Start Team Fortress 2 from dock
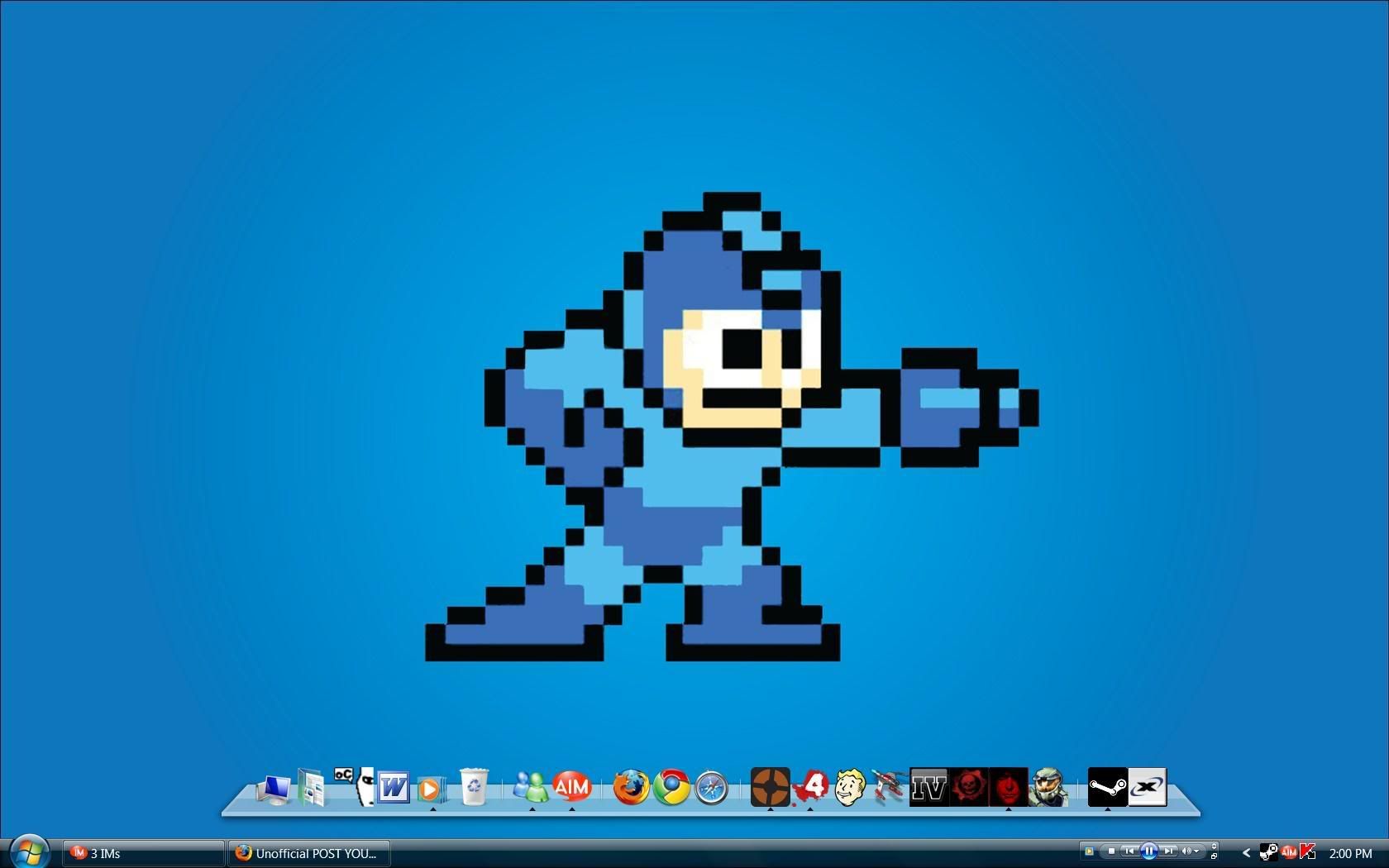Image resolution: width=1389 pixels, height=868 pixels. coord(770,787)
